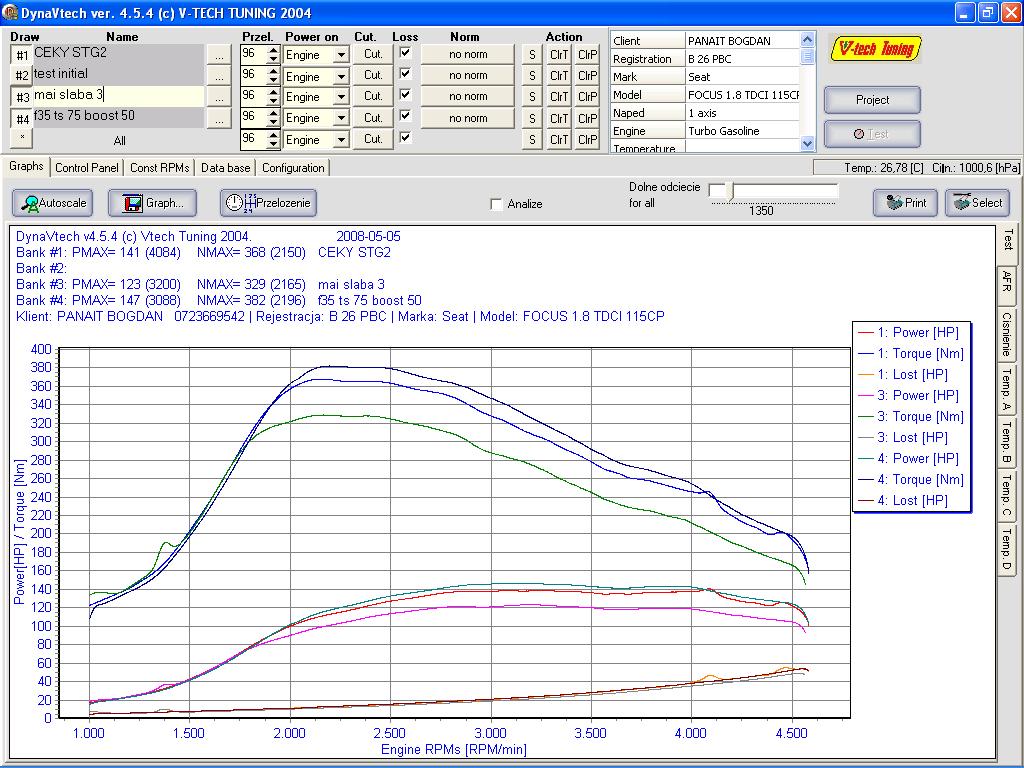Toggle draw for run #1
This screenshot has height=768, width=1024.
pyautogui.click(x=22, y=55)
